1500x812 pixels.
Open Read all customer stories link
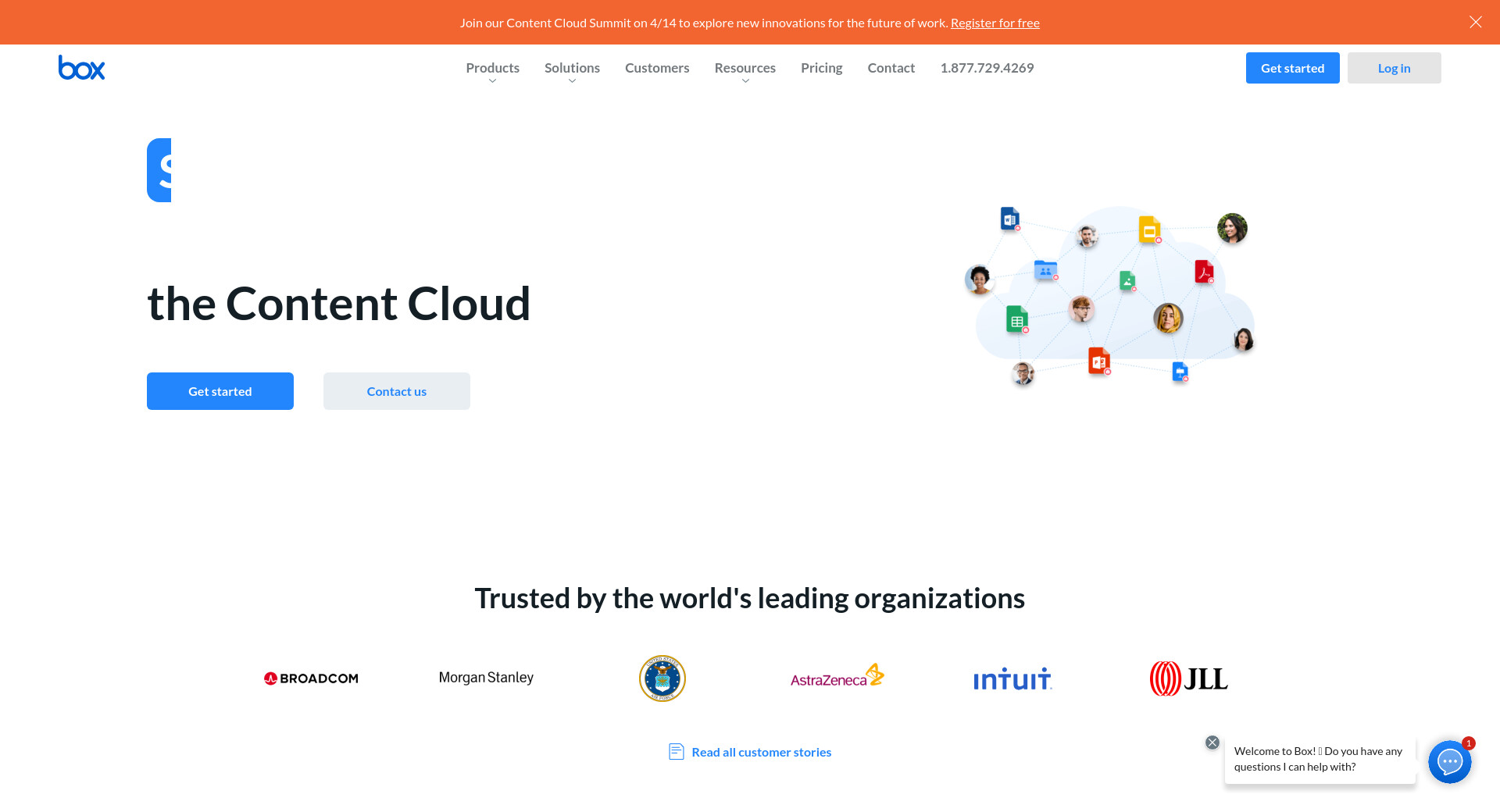761,752
